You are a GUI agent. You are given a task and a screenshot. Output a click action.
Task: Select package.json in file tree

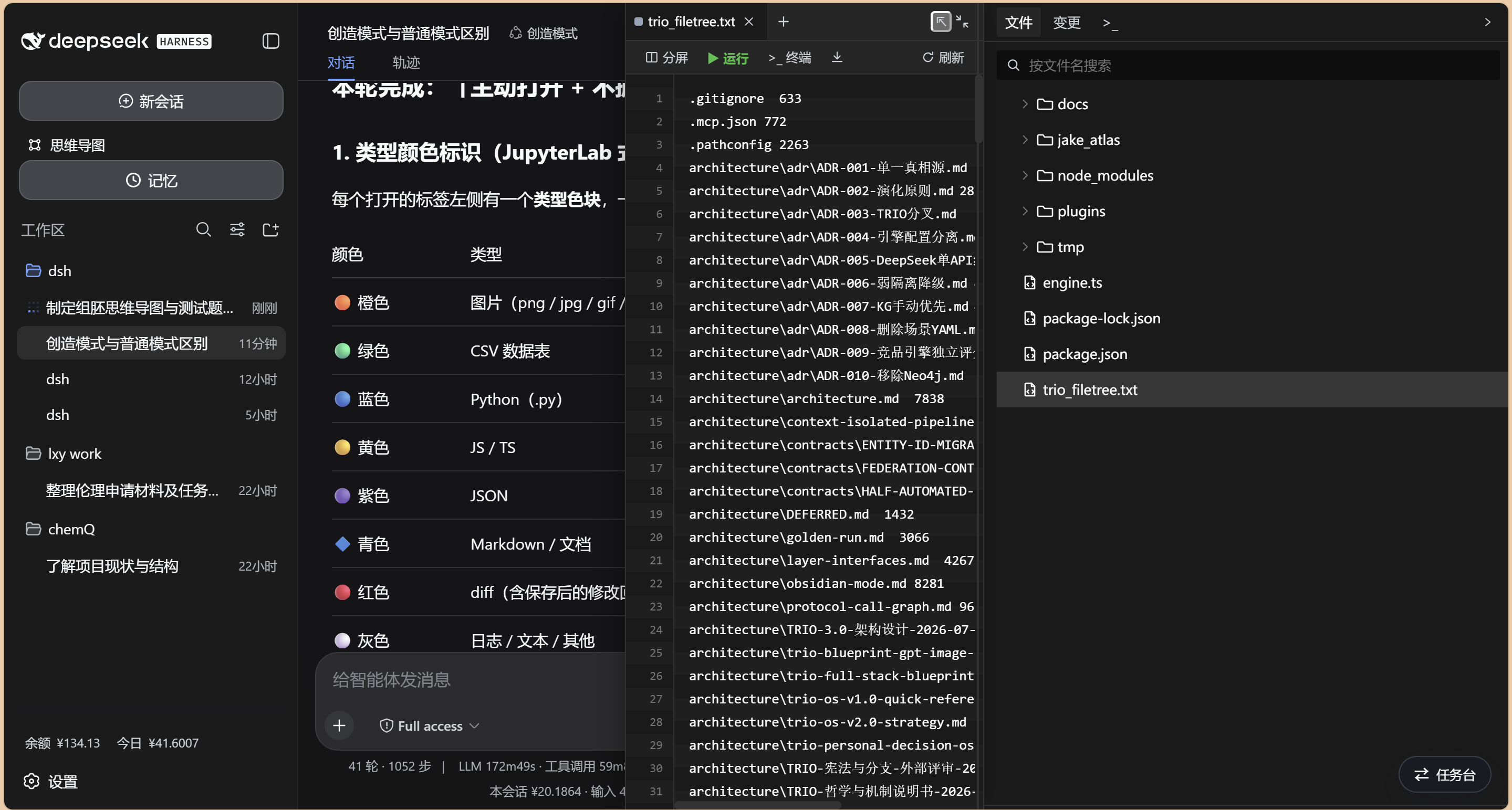pos(1252,354)
